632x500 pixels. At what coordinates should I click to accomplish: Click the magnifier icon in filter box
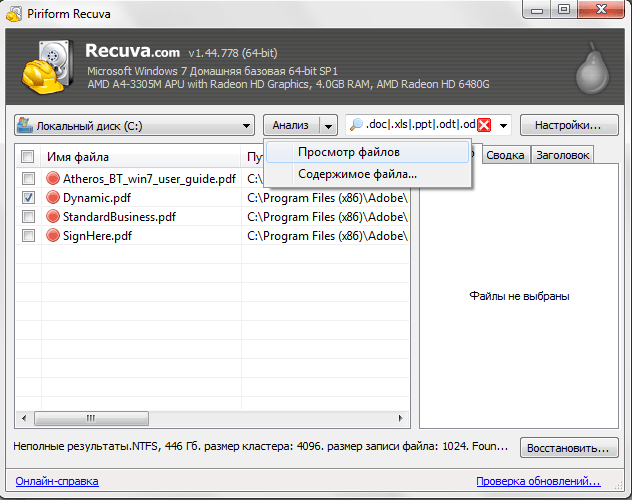tap(356, 125)
